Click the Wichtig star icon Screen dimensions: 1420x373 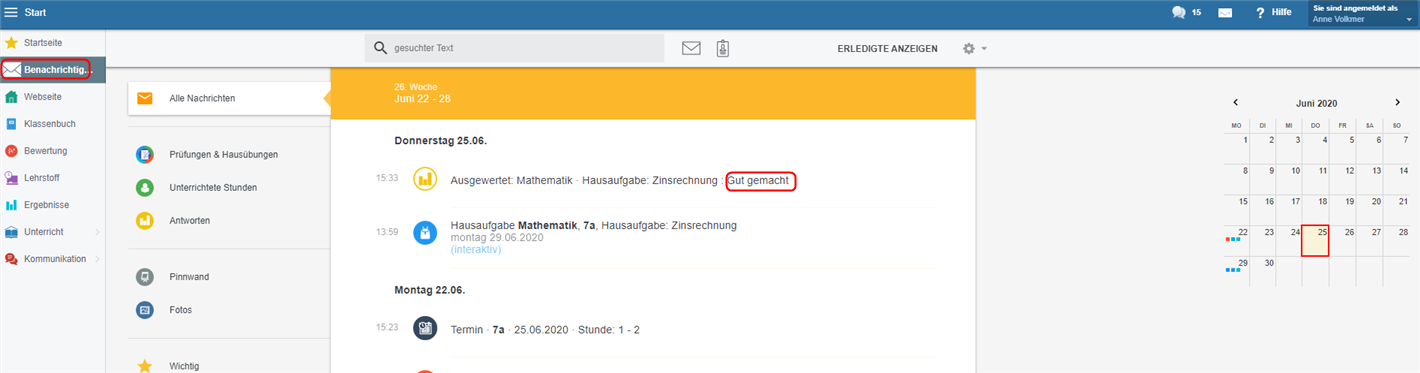coord(145,366)
